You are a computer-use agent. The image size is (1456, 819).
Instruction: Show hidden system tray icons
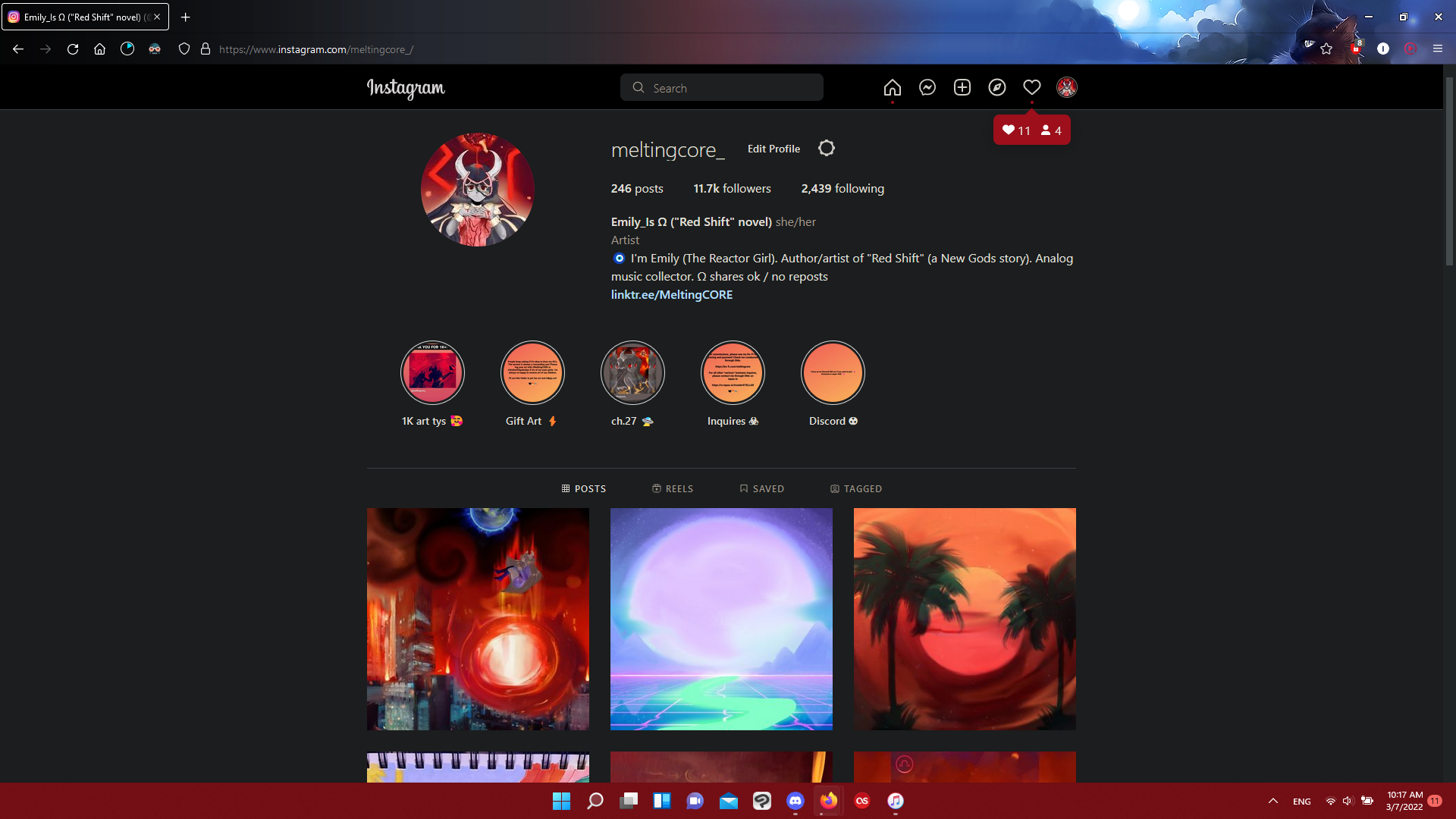[1273, 801]
